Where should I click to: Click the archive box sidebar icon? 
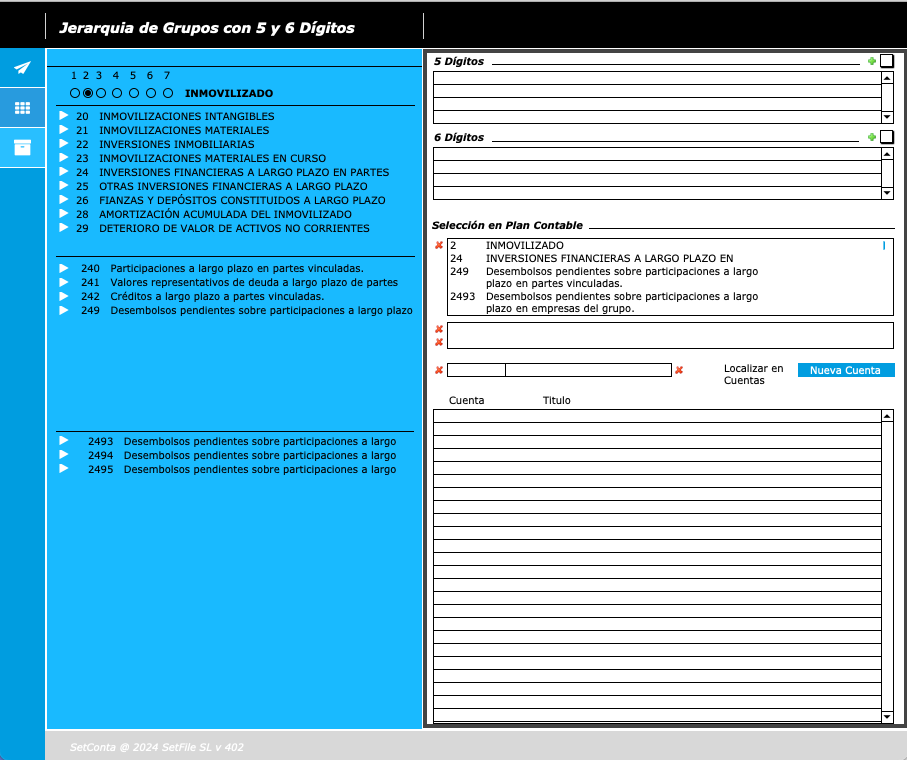pyautogui.click(x=22, y=148)
